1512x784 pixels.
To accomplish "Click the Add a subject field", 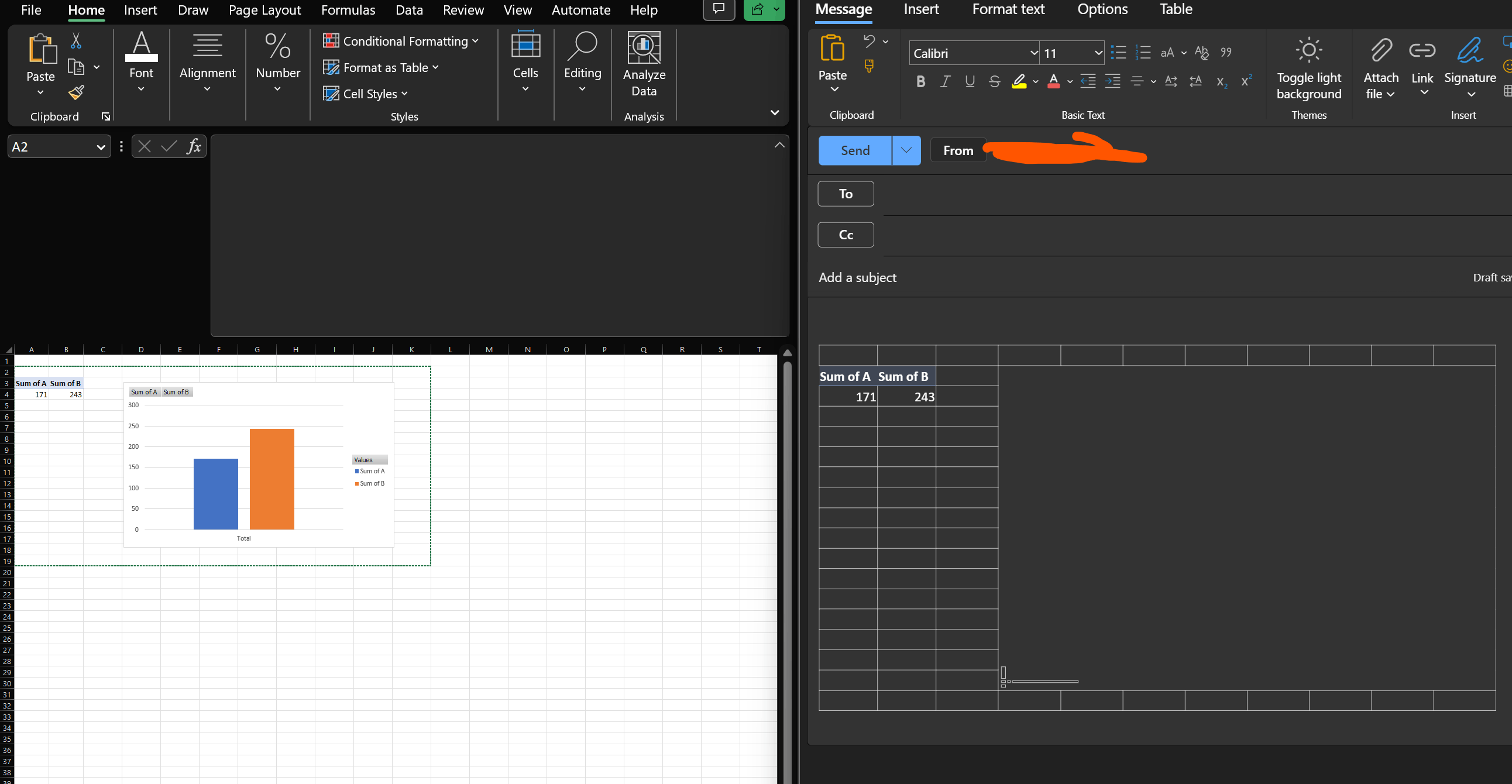I will 858,277.
